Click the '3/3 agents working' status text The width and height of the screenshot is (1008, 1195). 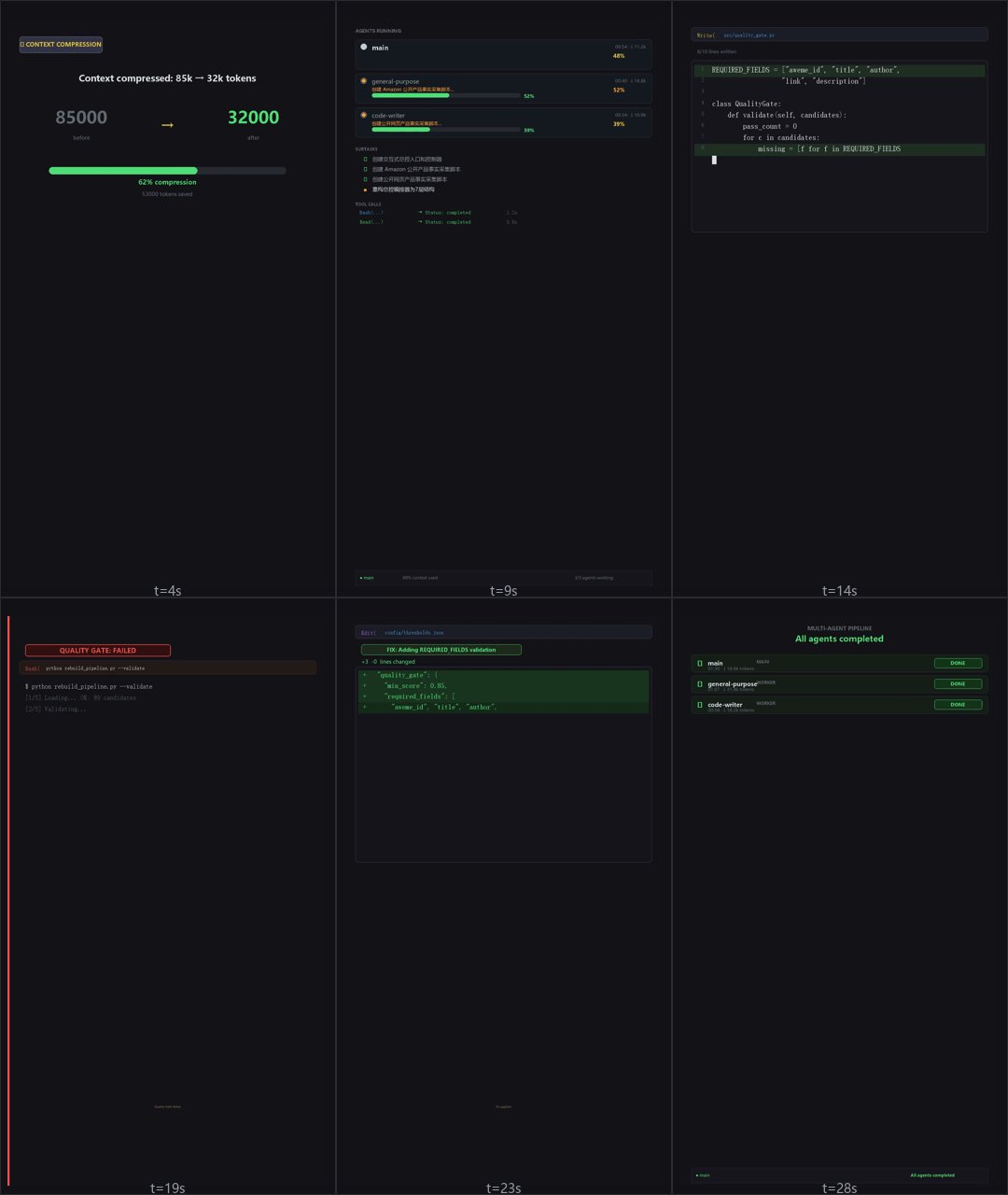pos(594,578)
